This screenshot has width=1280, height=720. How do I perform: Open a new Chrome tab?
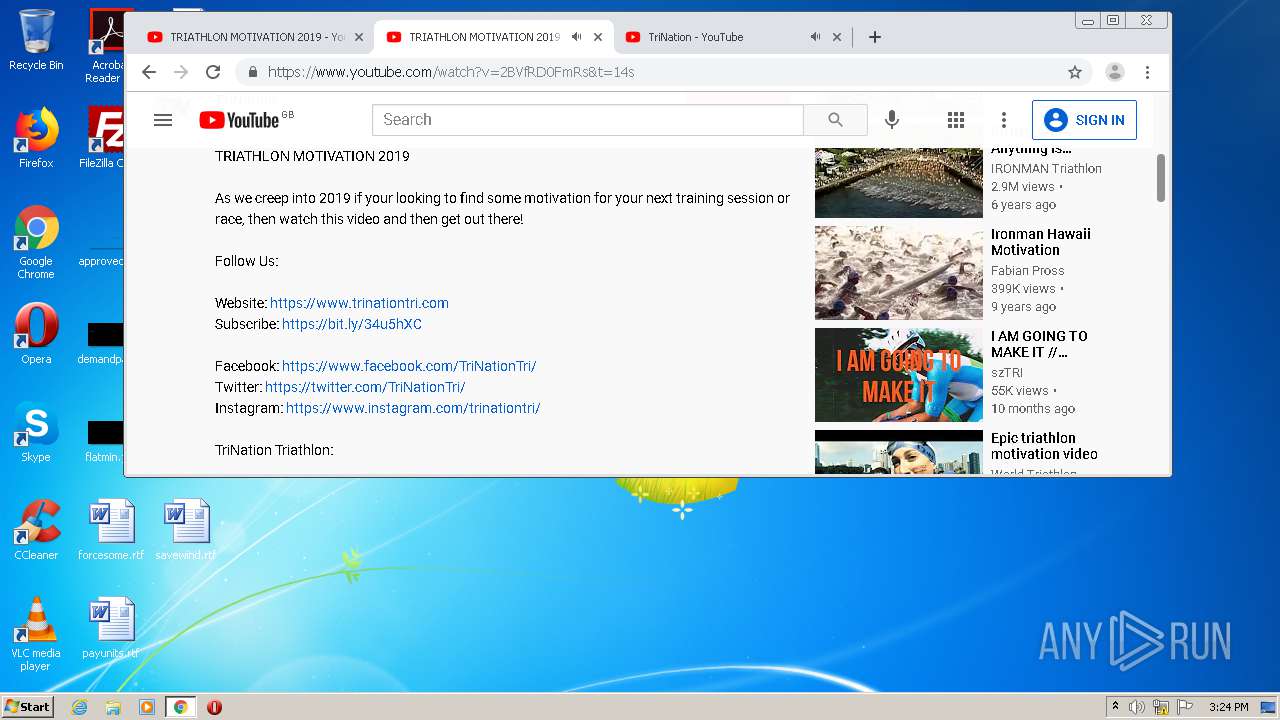coord(875,37)
